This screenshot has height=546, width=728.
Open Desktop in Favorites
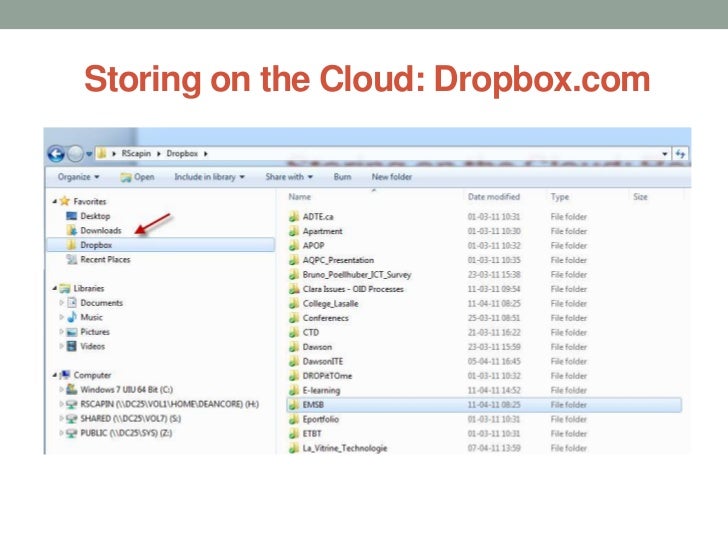click(95, 216)
